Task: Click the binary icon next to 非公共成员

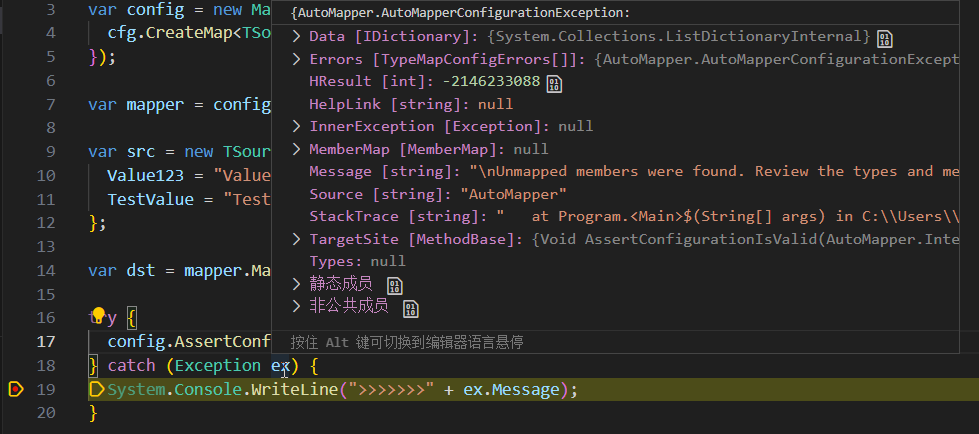Action: click(410, 308)
